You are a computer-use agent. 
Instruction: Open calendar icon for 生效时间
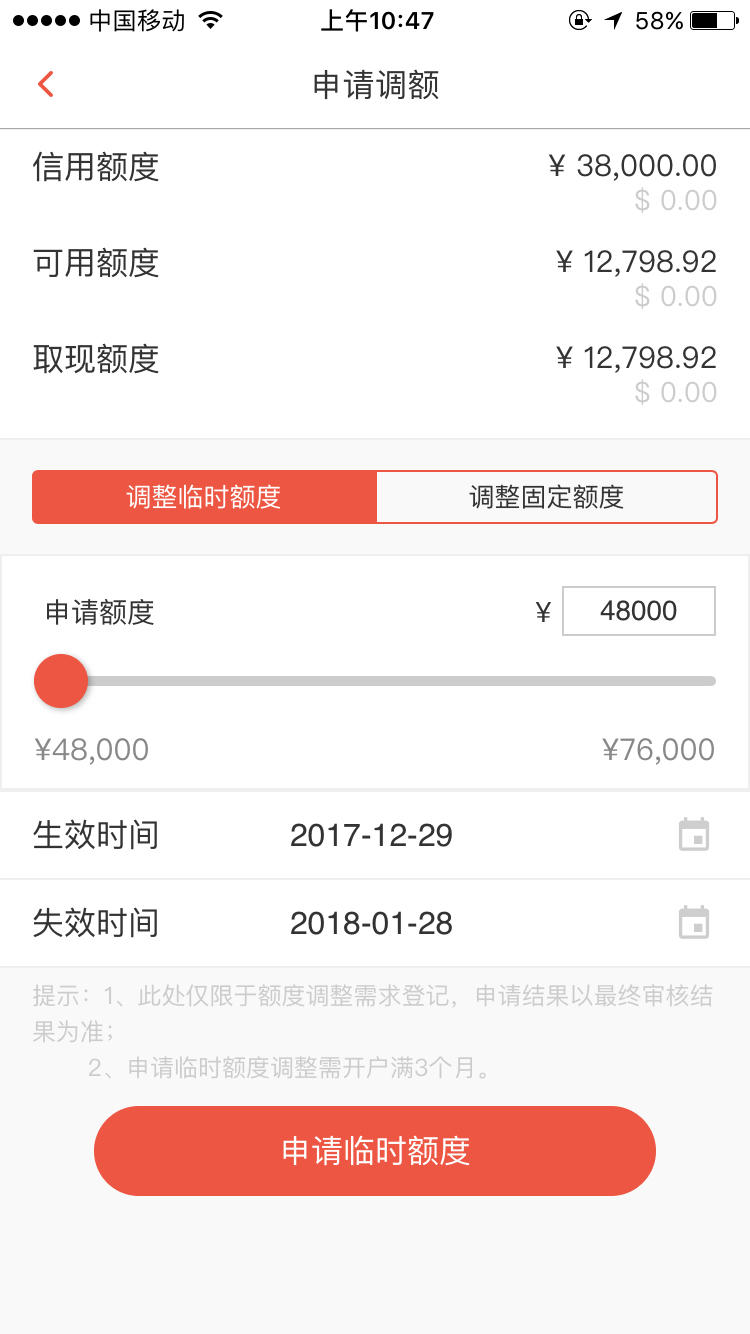694,834
